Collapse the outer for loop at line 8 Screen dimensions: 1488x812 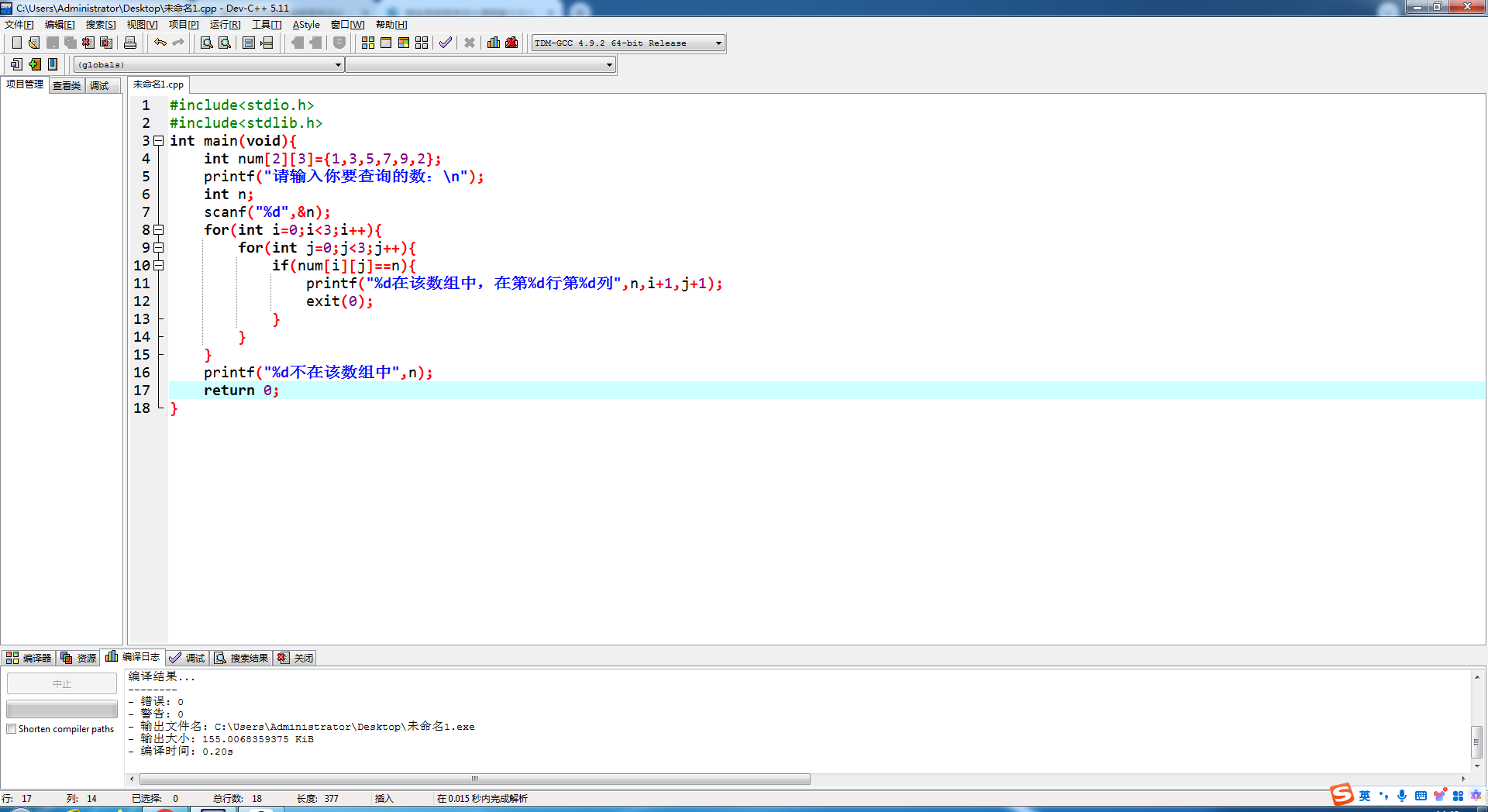pos(159,230)
